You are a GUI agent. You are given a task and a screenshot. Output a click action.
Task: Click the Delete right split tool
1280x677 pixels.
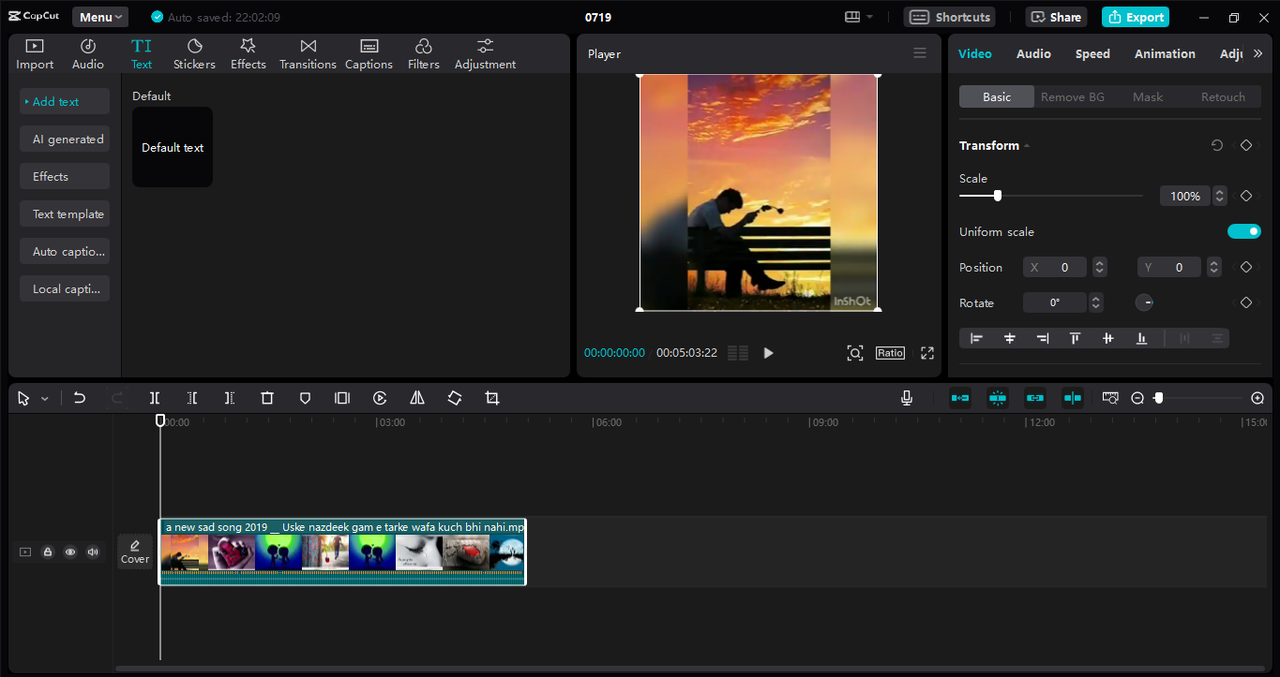pos(229,398)
